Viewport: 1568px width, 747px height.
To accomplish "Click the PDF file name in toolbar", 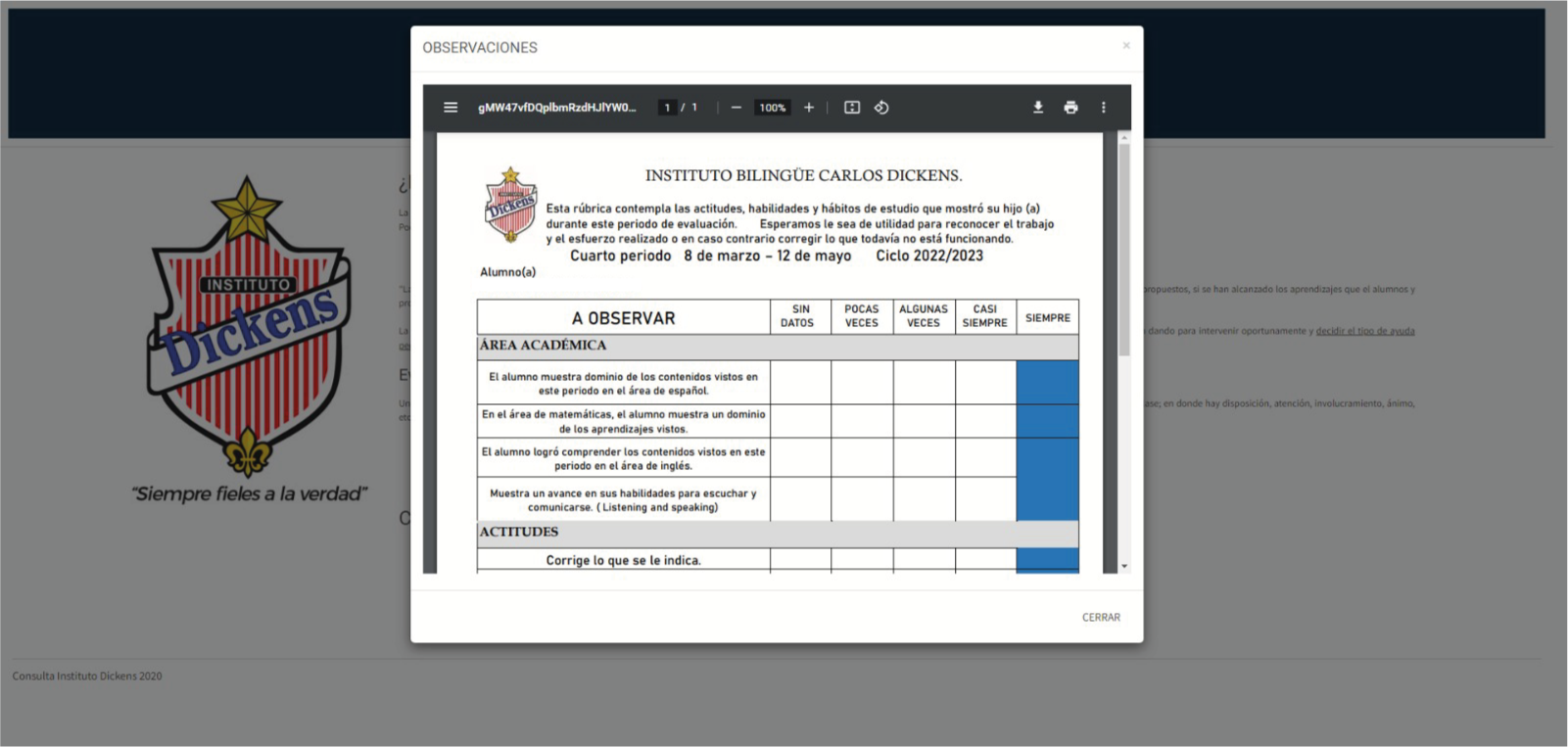I will pyautogui.click(x=556, y=108).
